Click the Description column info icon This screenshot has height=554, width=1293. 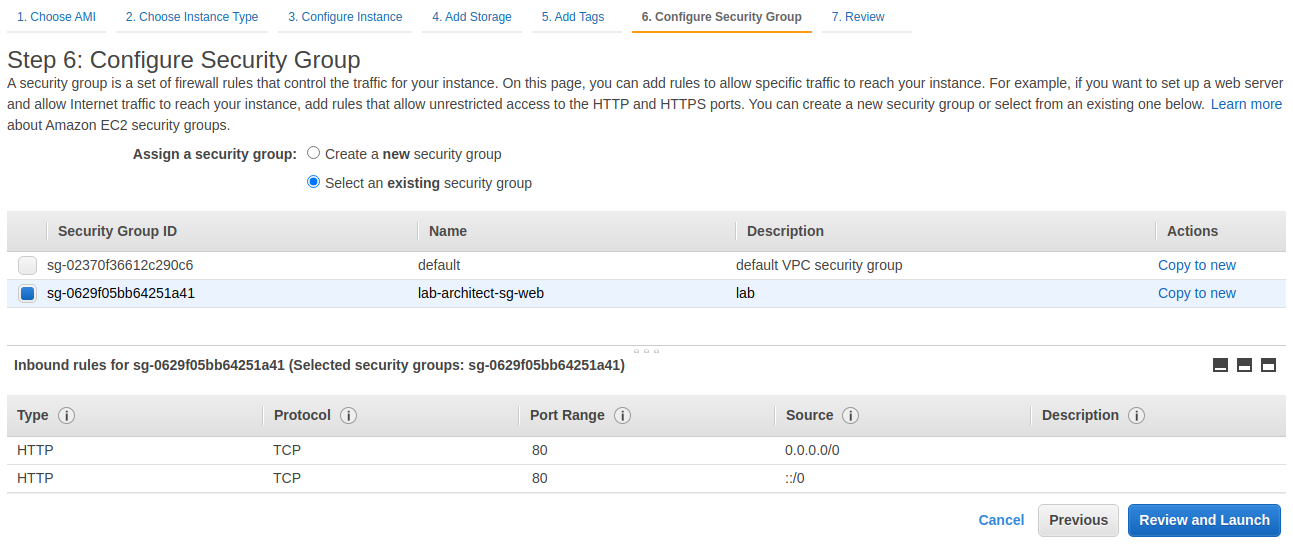coord(1136,416)
